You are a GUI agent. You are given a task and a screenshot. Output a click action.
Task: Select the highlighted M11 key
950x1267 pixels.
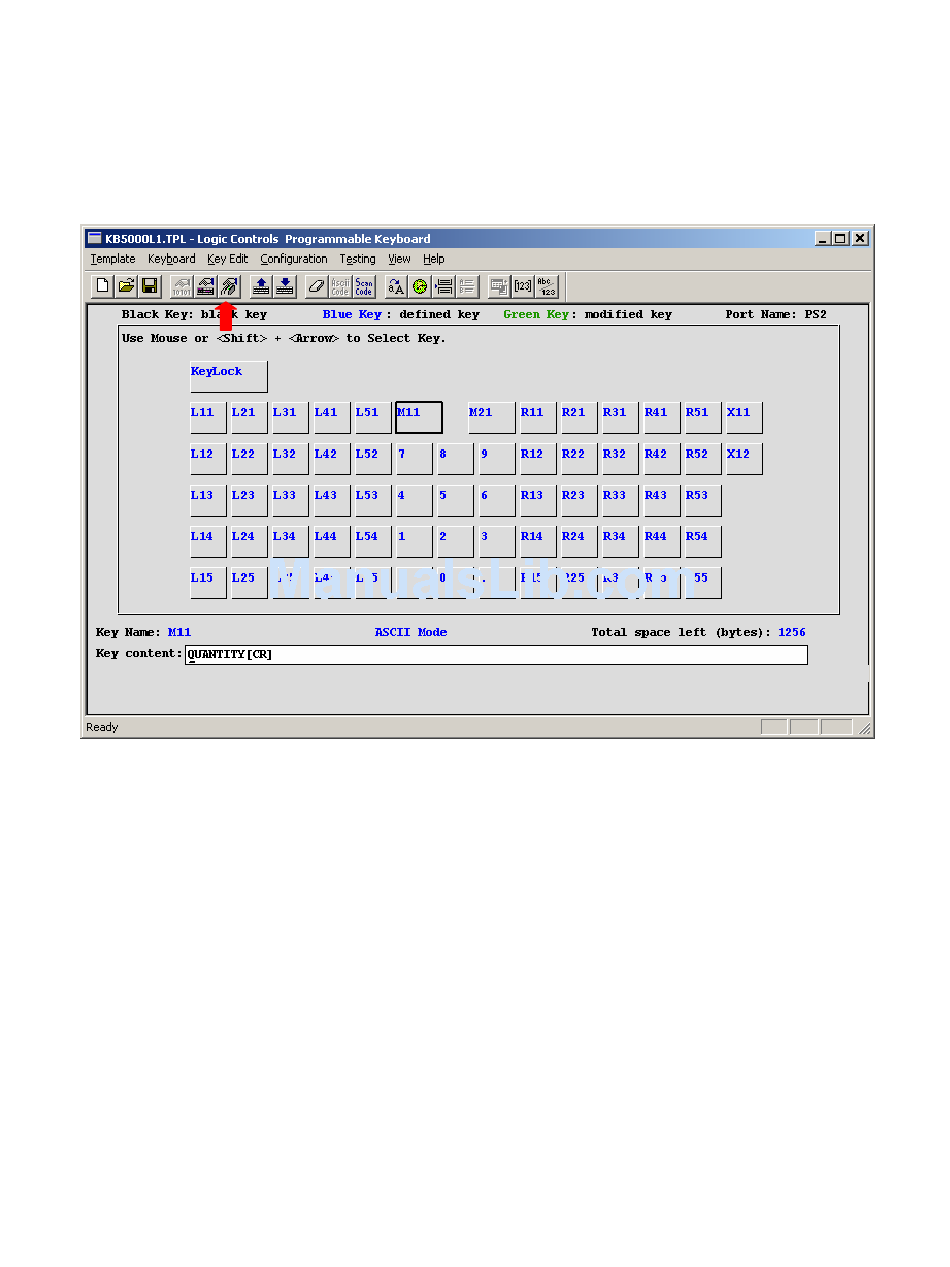[x=419, y=418]
